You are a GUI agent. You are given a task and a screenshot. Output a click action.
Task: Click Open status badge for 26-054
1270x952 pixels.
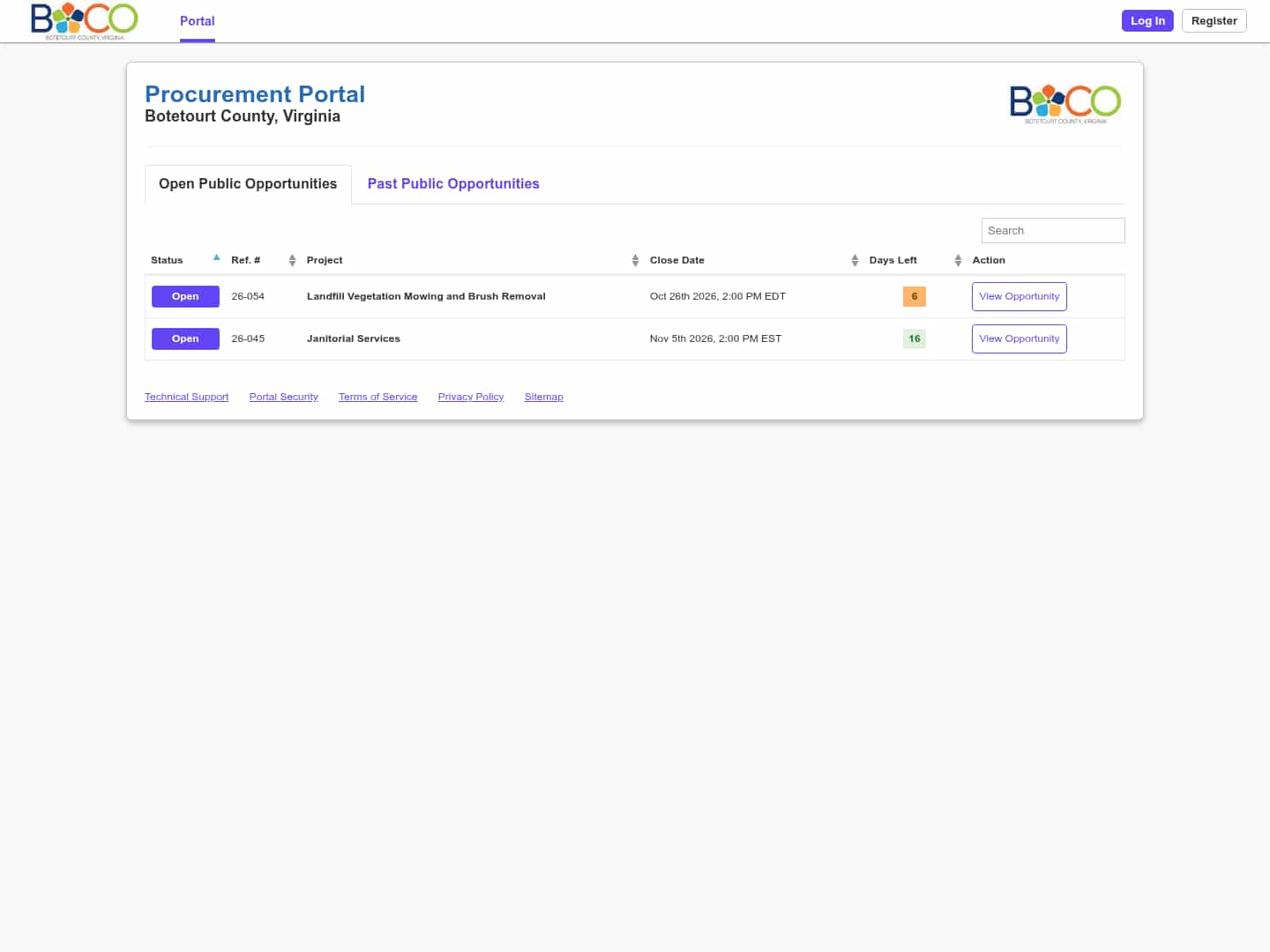coord(185,296)
